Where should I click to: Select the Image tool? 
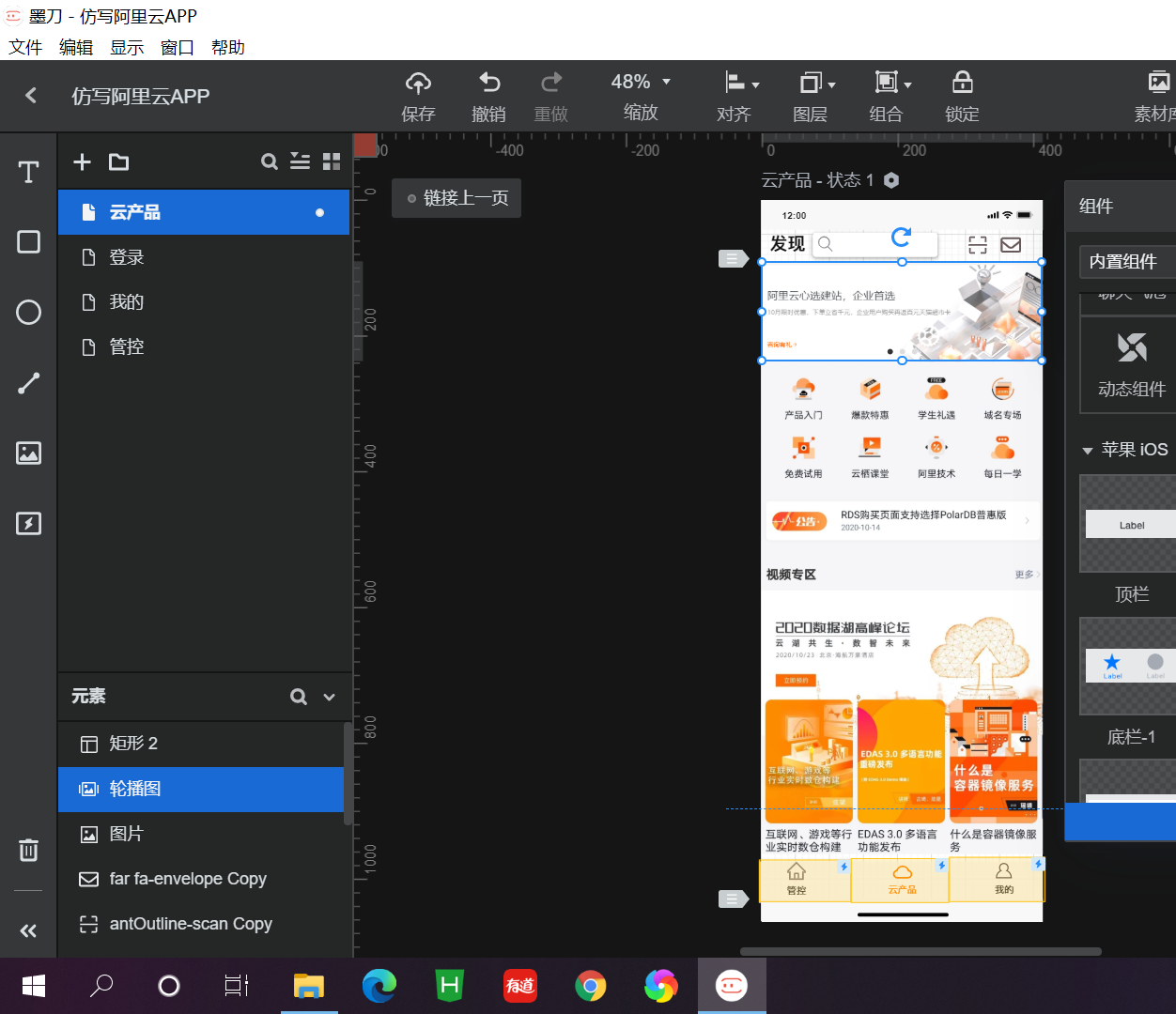(29, 453)
